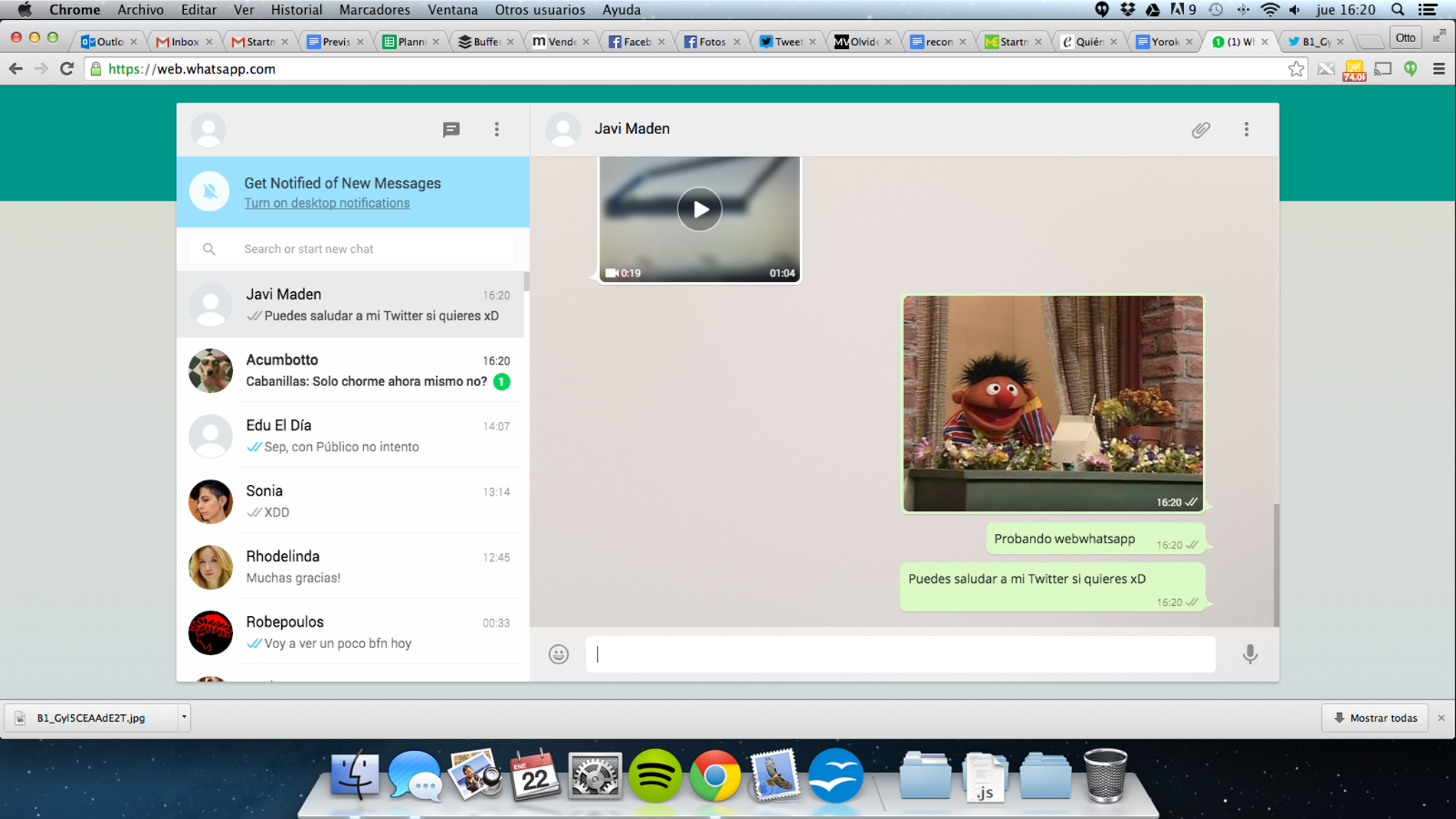This screenshot has height=819, width=1456.
Task: Open Chrome icon in dock
Action: (715, 775)
